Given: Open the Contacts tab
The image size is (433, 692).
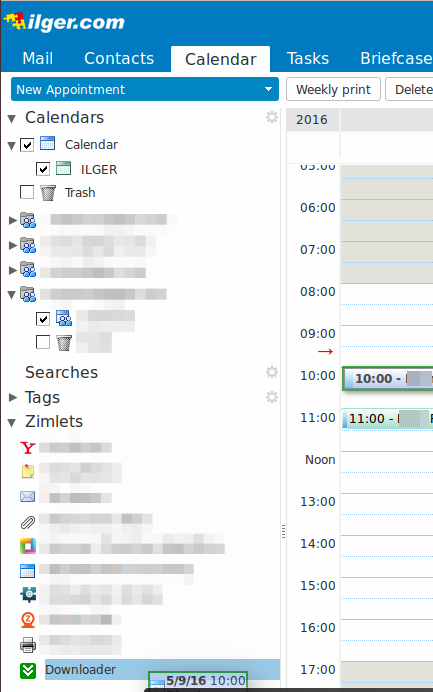Looking at the screenshot, I should coord(119,58).
